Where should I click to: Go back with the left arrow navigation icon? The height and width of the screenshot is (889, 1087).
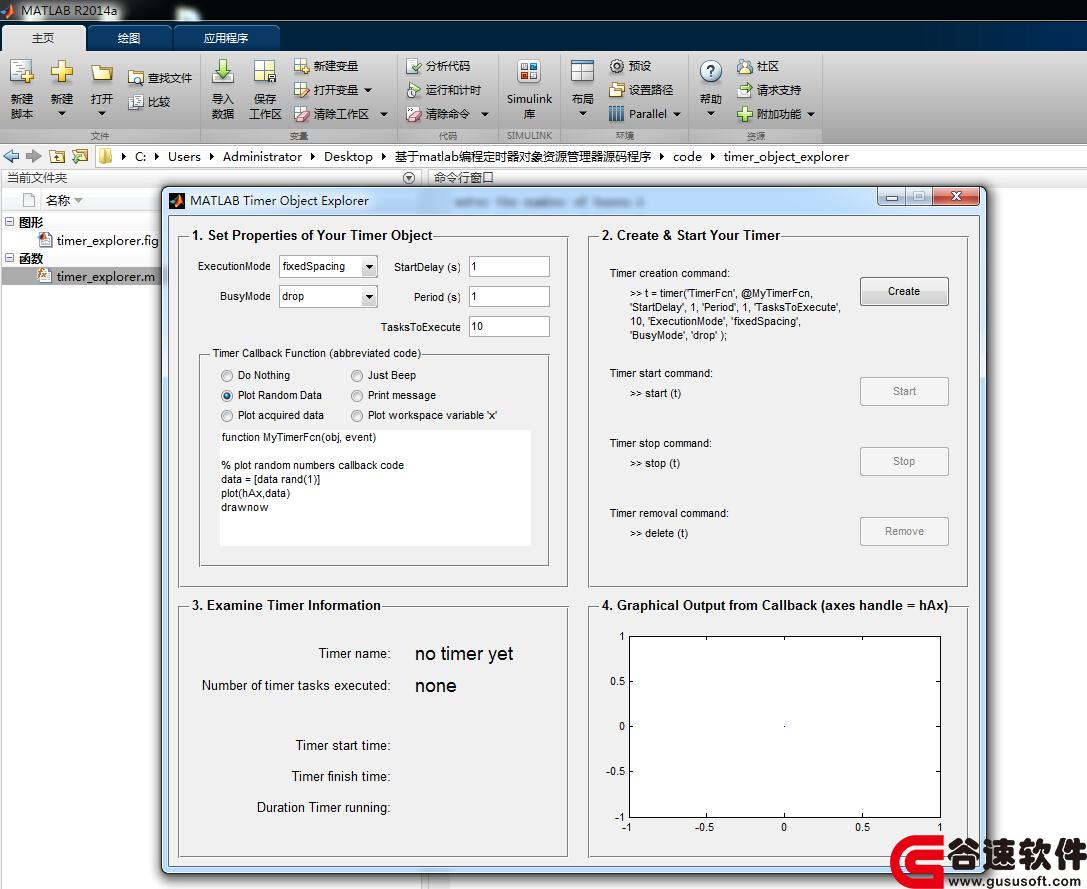click(x=12, y=157)
